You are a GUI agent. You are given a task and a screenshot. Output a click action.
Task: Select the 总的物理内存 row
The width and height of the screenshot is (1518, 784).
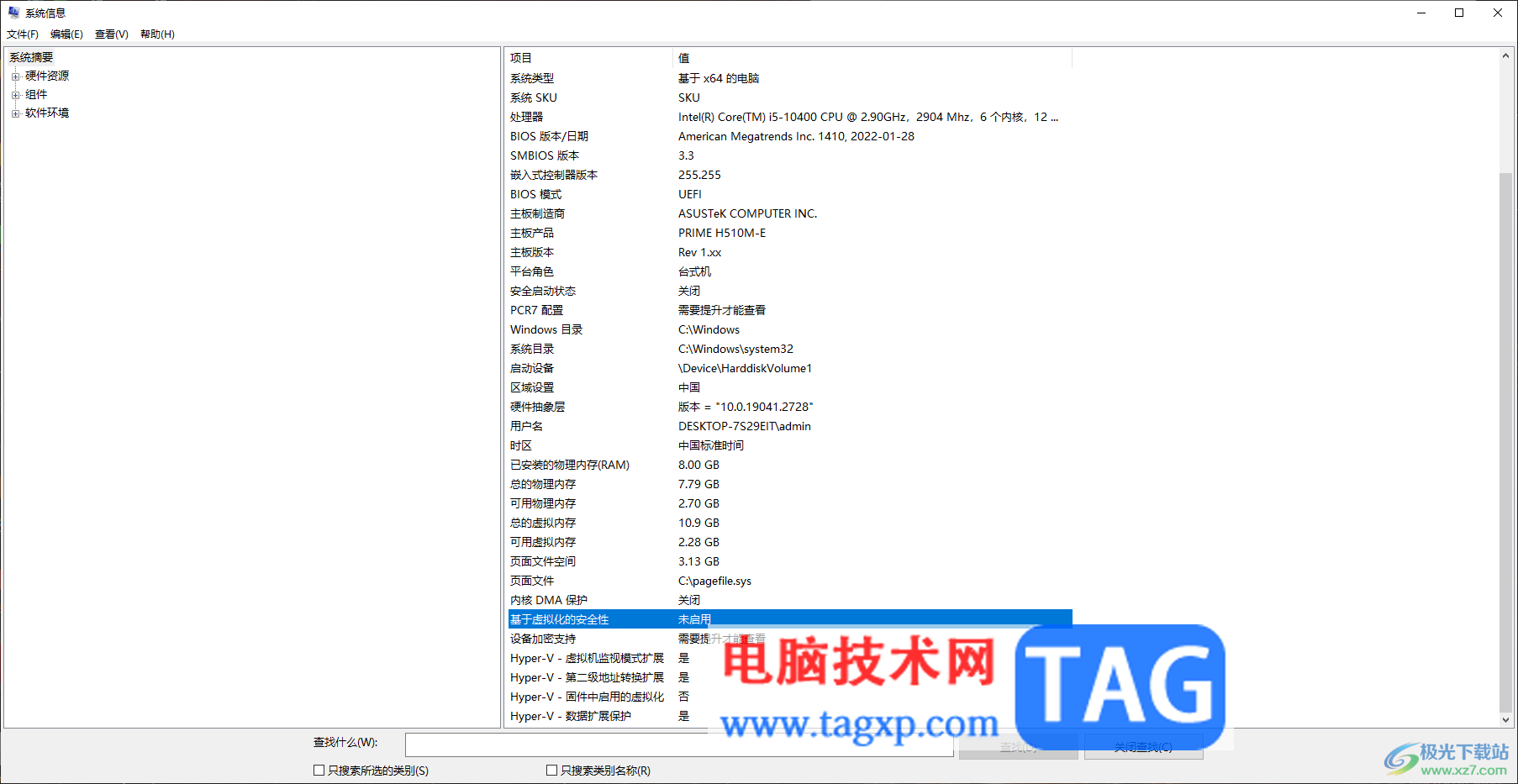click(790, 484)
